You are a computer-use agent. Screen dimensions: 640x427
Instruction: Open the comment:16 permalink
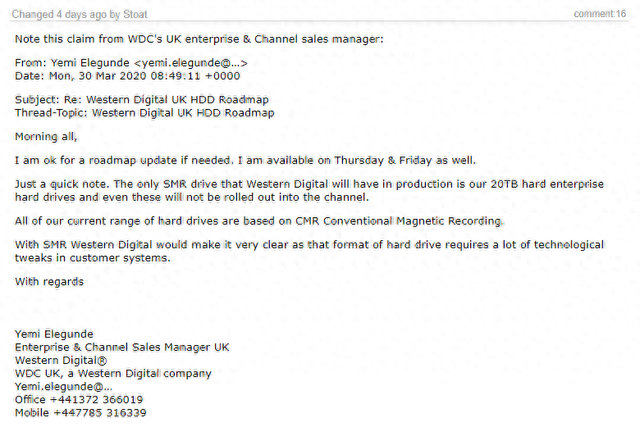[x=600, y=14]
